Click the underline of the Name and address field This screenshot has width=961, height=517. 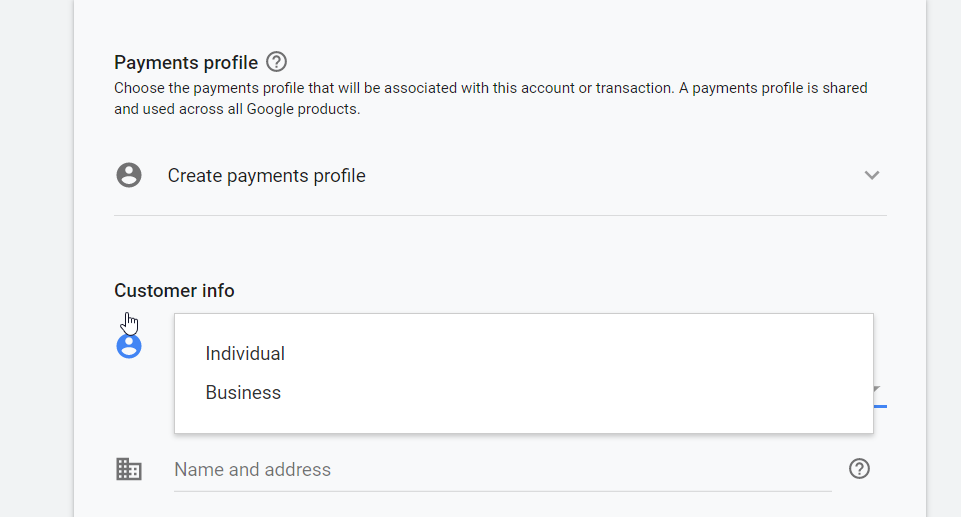pos(500,491)
